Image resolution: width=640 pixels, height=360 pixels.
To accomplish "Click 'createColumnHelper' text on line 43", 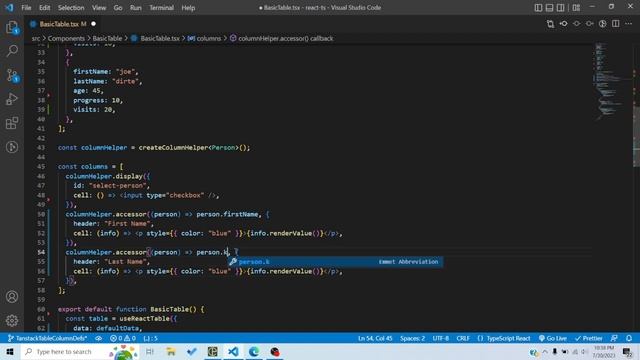I will point(173,147).
